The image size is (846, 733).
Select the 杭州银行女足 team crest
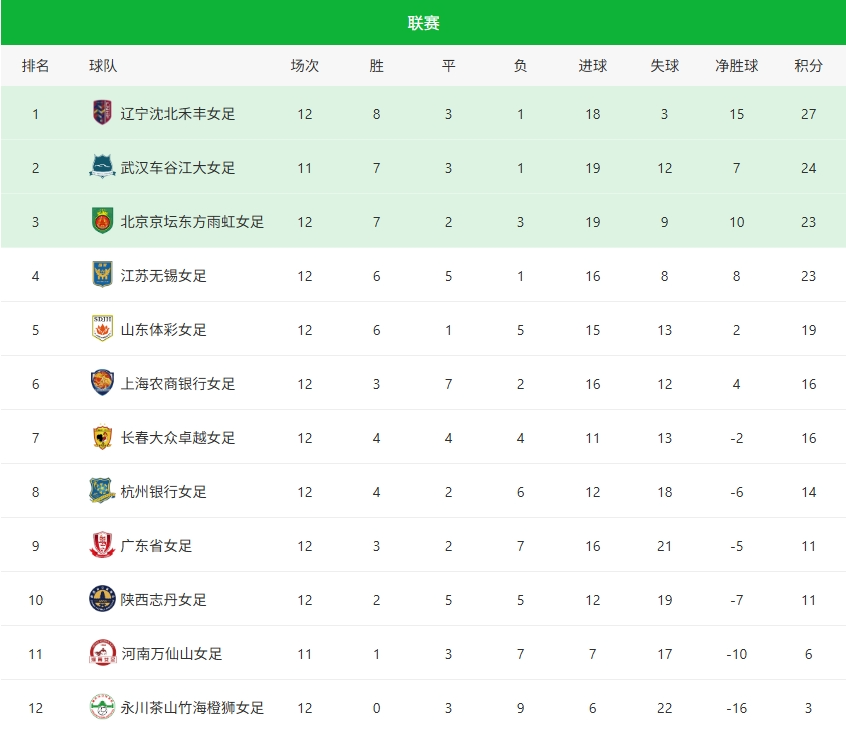103,490
